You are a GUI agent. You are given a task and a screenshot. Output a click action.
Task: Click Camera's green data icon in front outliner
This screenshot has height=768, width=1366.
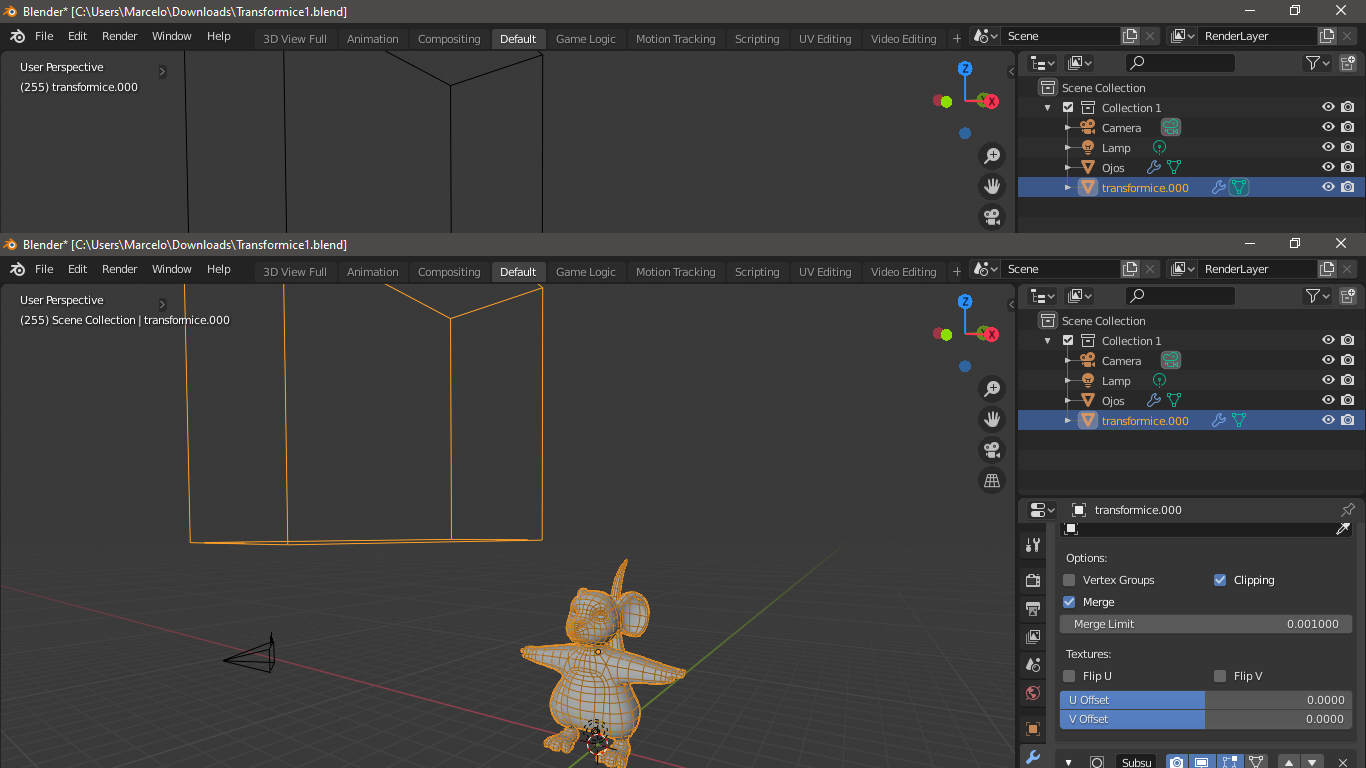tap(1171, 360)
